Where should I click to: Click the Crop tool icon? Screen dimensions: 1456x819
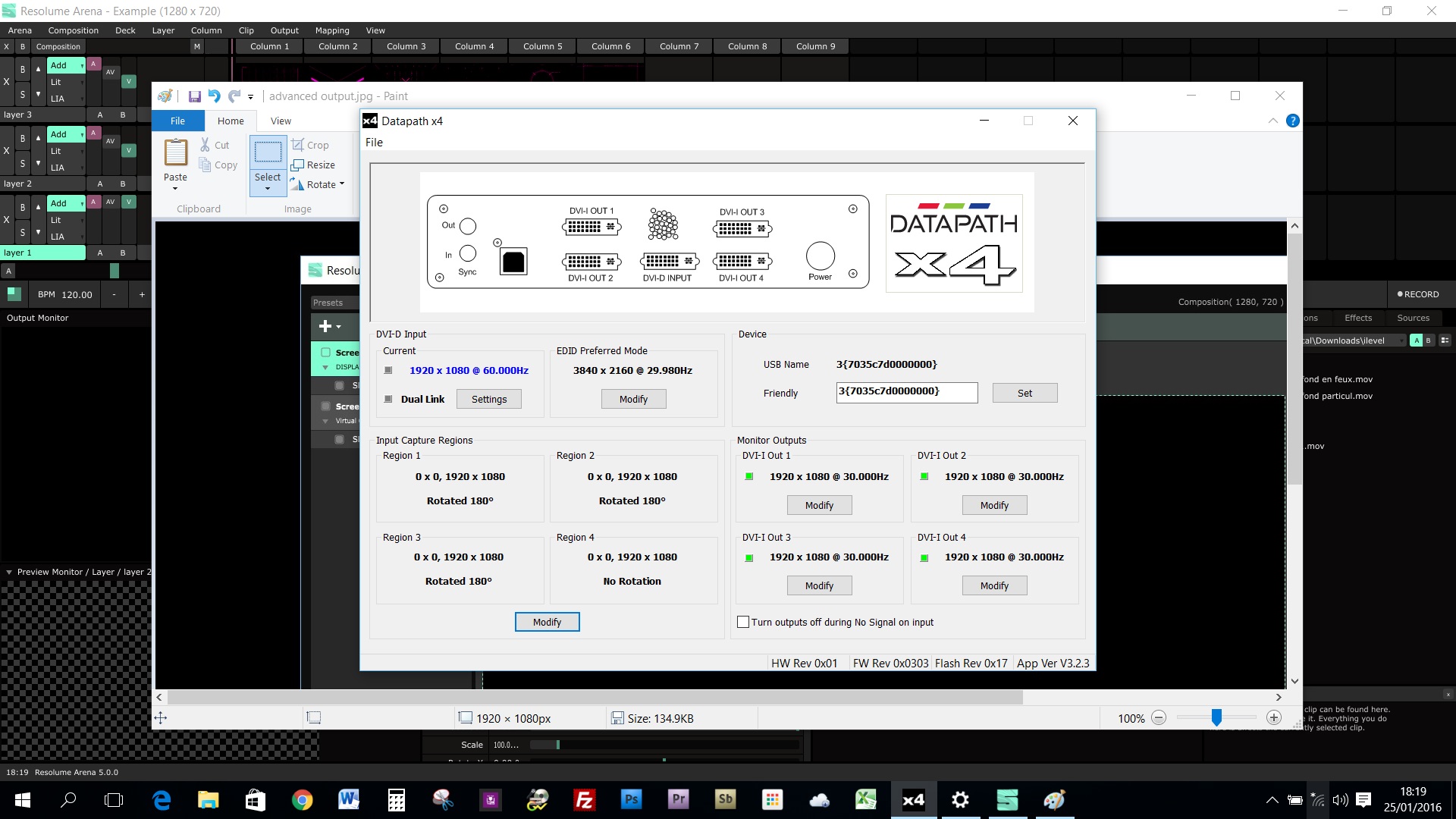(x=298, y=145)
